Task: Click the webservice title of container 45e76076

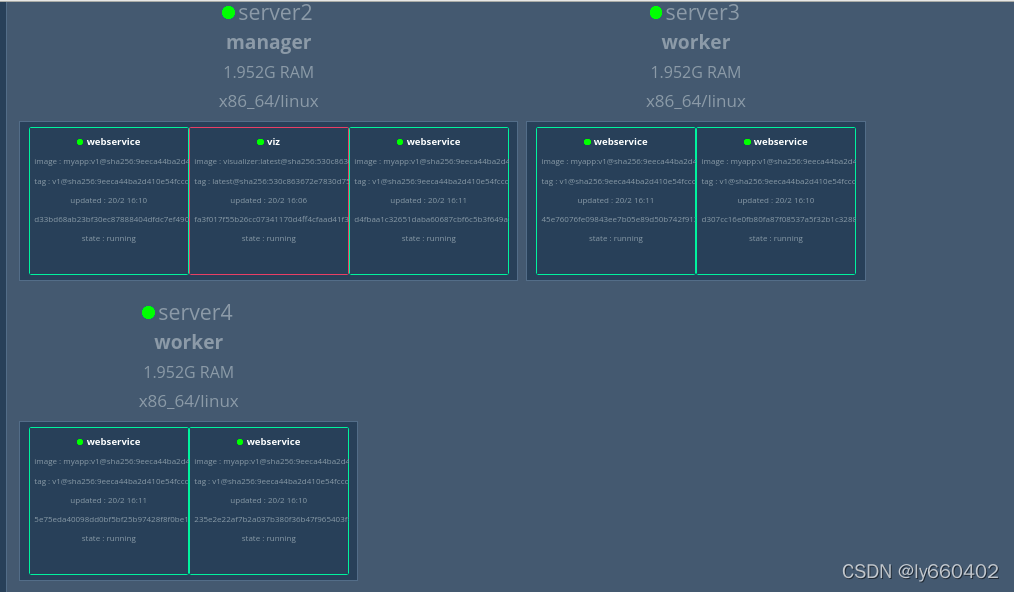Action: coord(620,142)
